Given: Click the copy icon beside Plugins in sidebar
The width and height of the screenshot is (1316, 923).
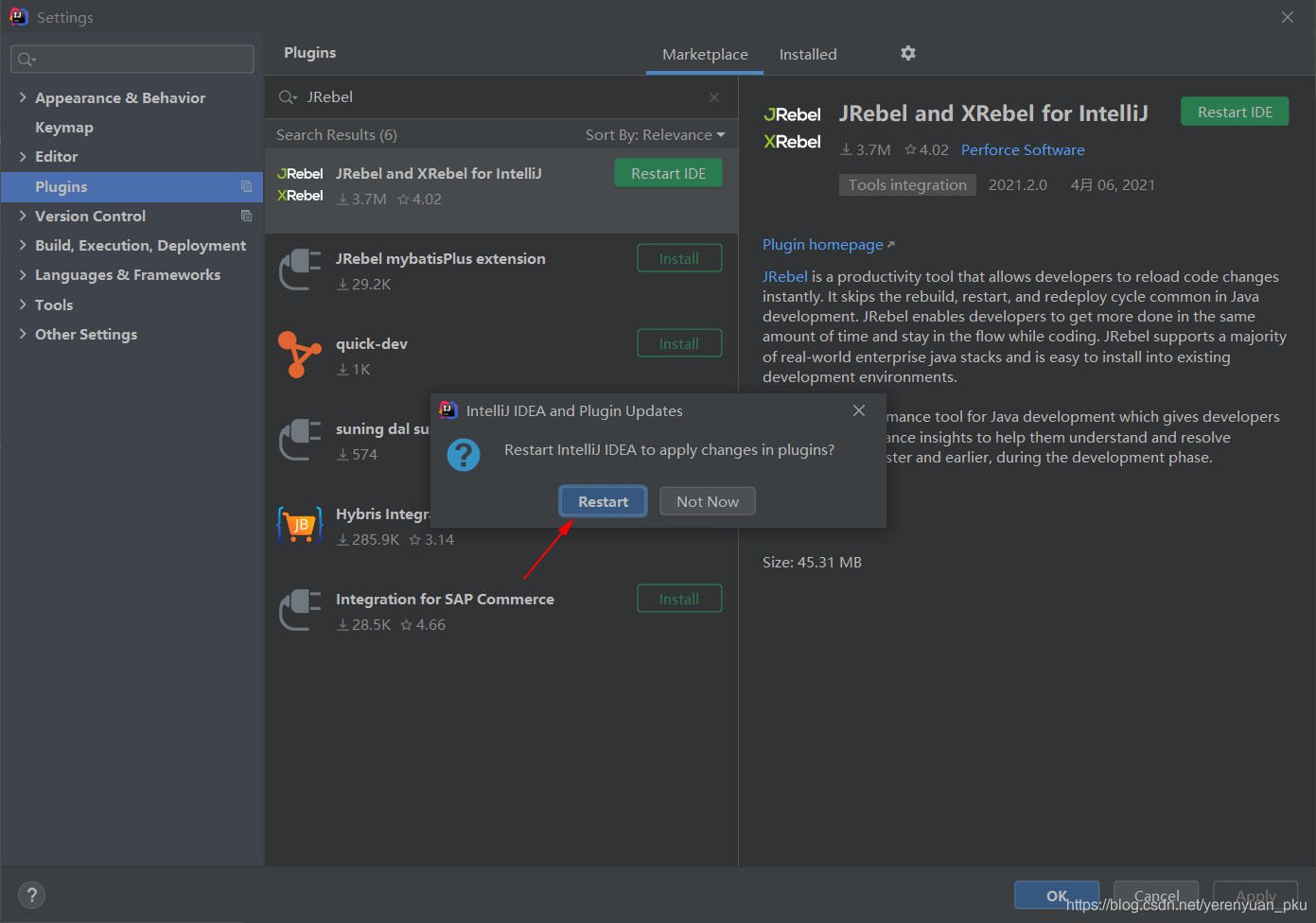Looking at the screenshot, I should (x=247, y=186).
